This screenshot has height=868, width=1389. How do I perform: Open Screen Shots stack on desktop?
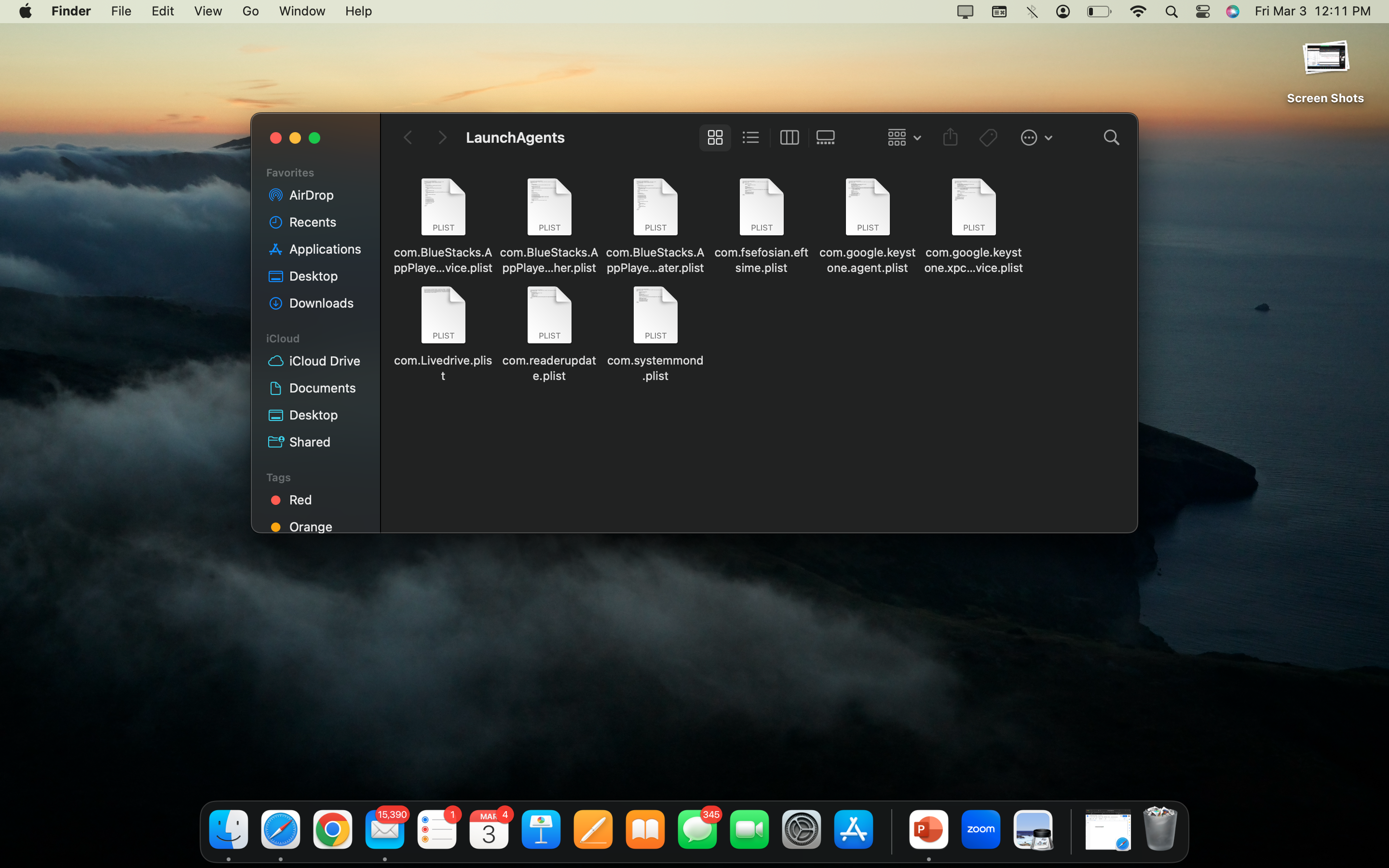click(1325, 58)
